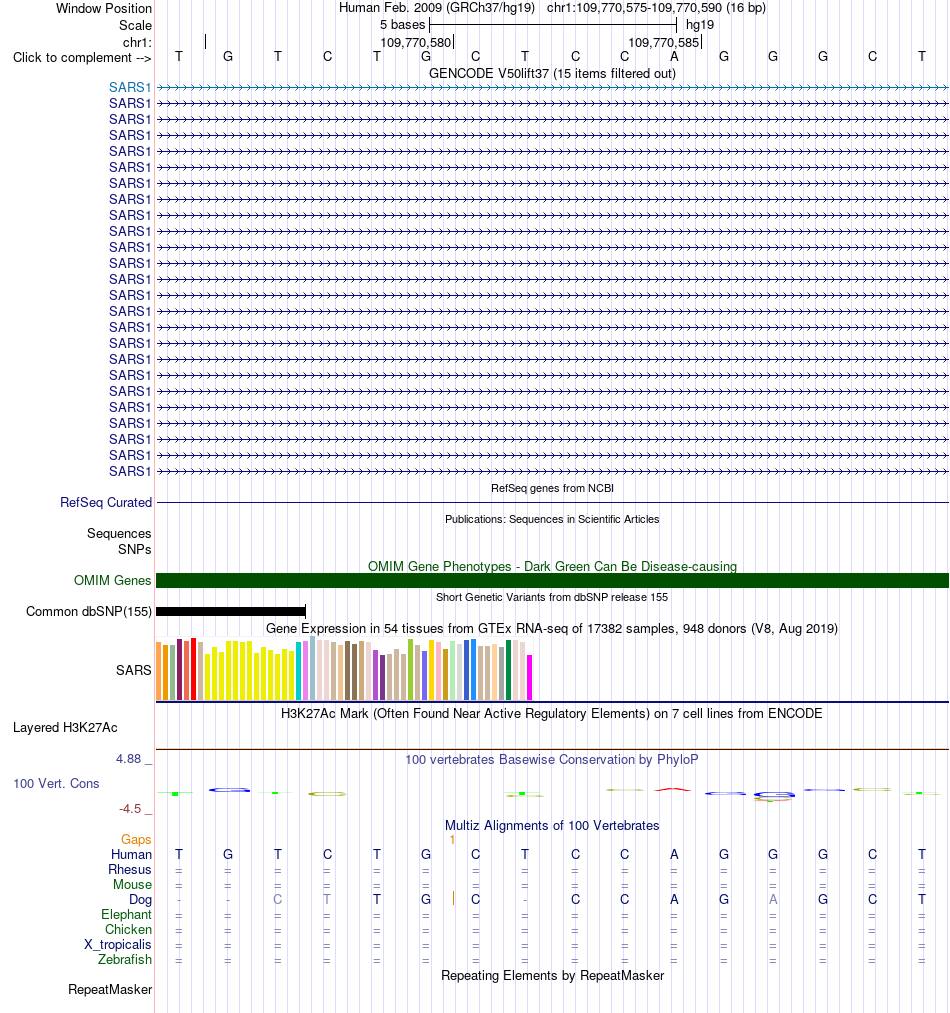Click the orange Gaps row label
The image size is (950, 1013).
pyautogui.click(x=136, y=840)
